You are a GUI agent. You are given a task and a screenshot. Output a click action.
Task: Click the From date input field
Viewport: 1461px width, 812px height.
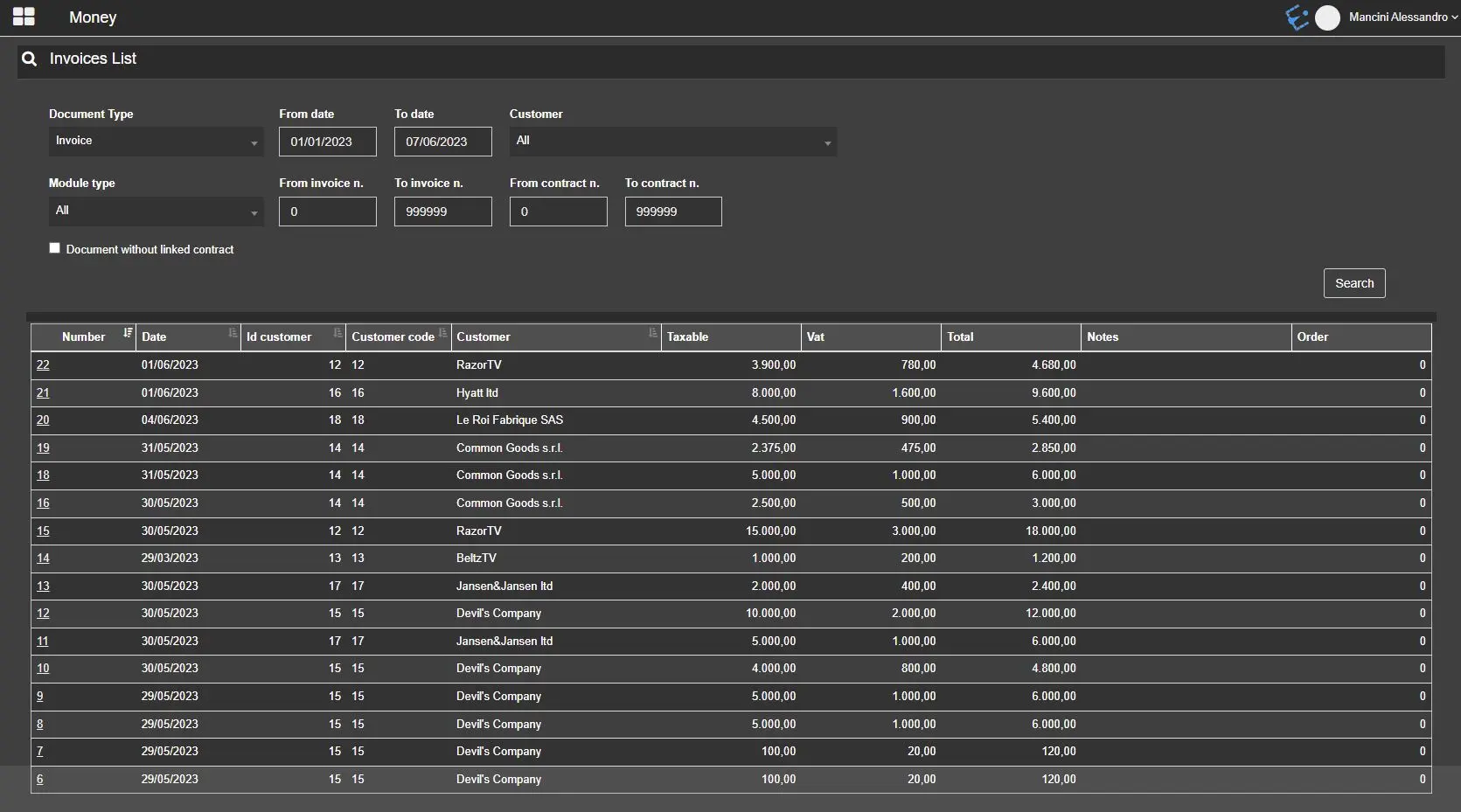coord(328,142)
